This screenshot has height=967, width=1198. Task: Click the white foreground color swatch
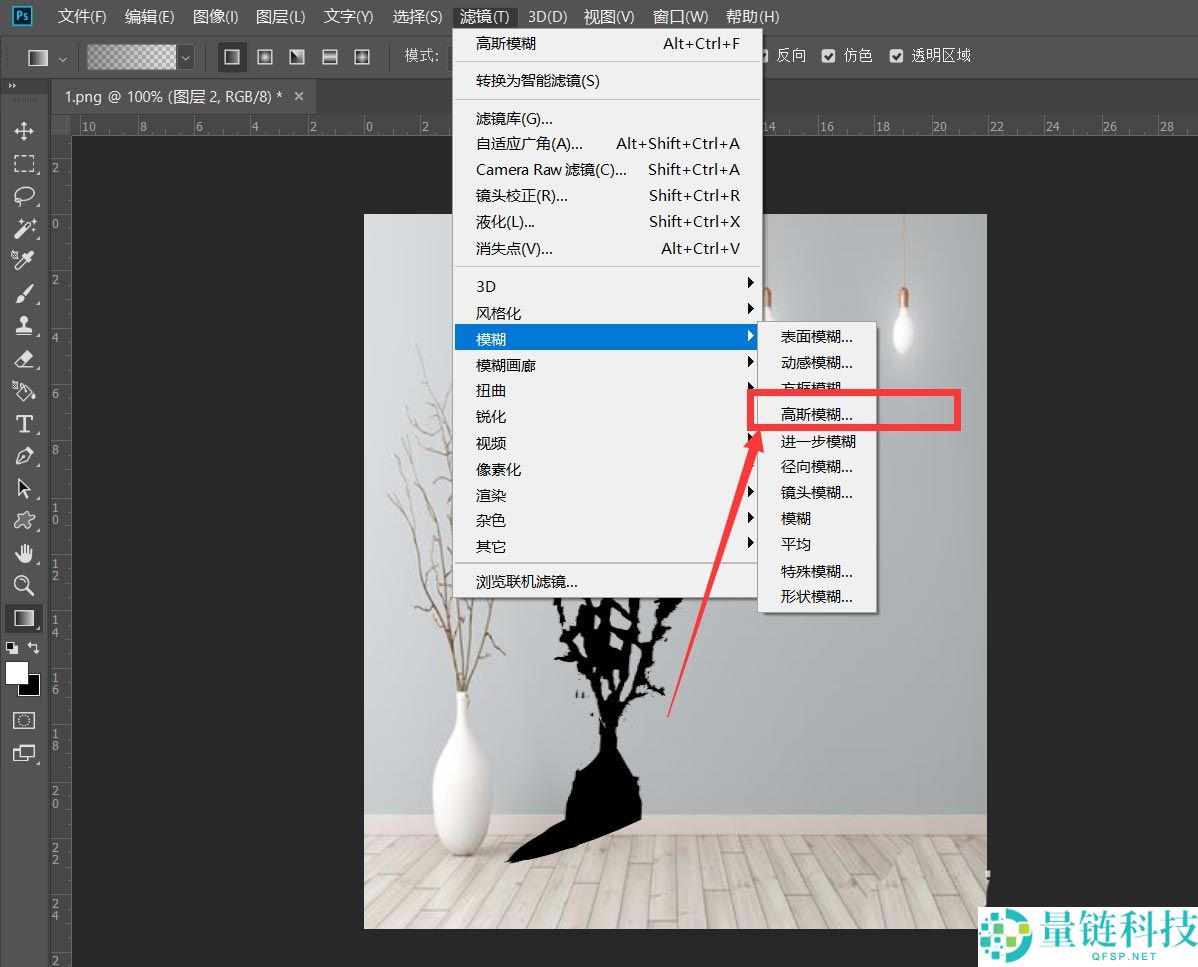16,673
